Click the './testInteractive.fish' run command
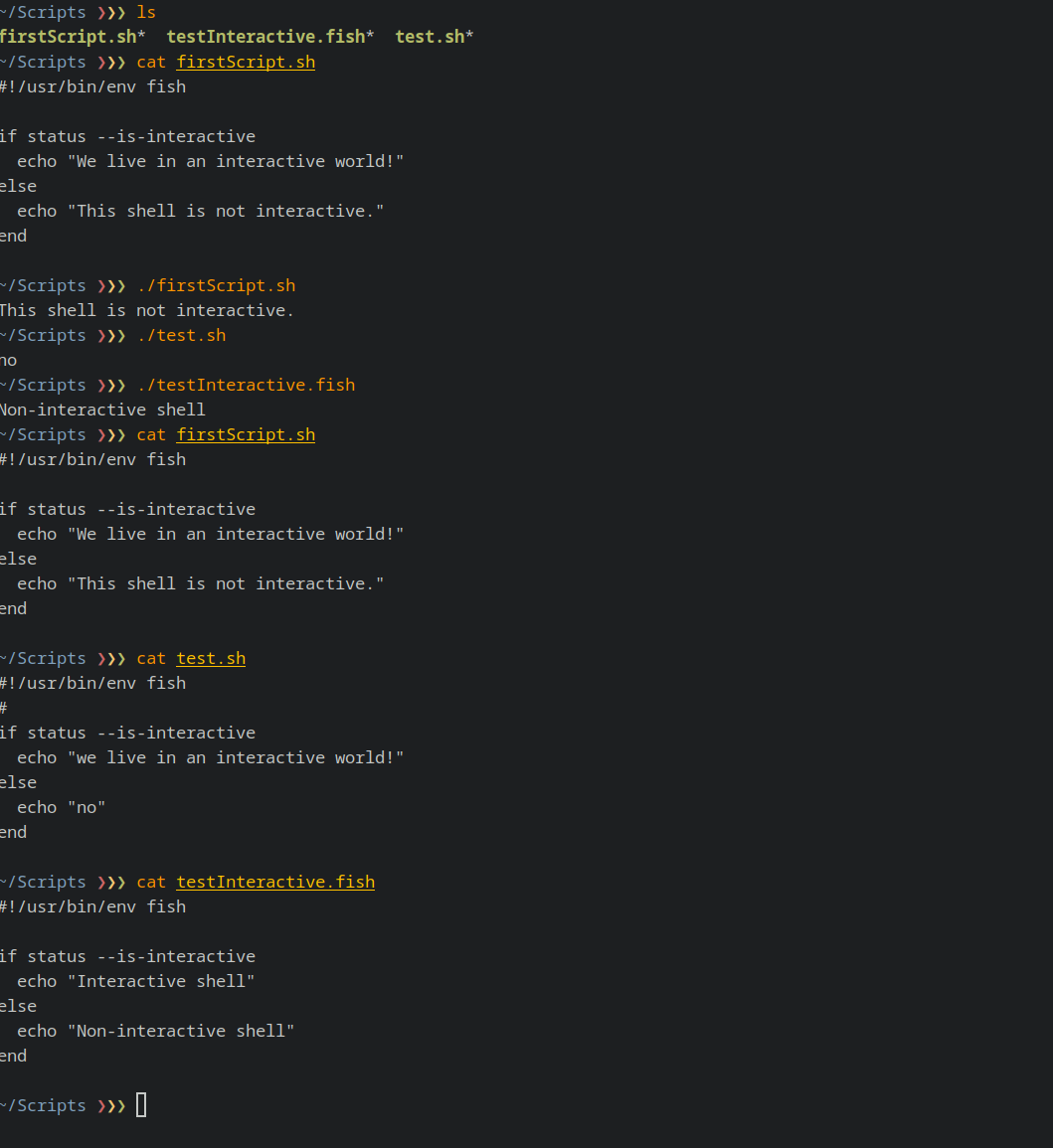This screenshot has width=1053, height=1148. tap(246, 385)
